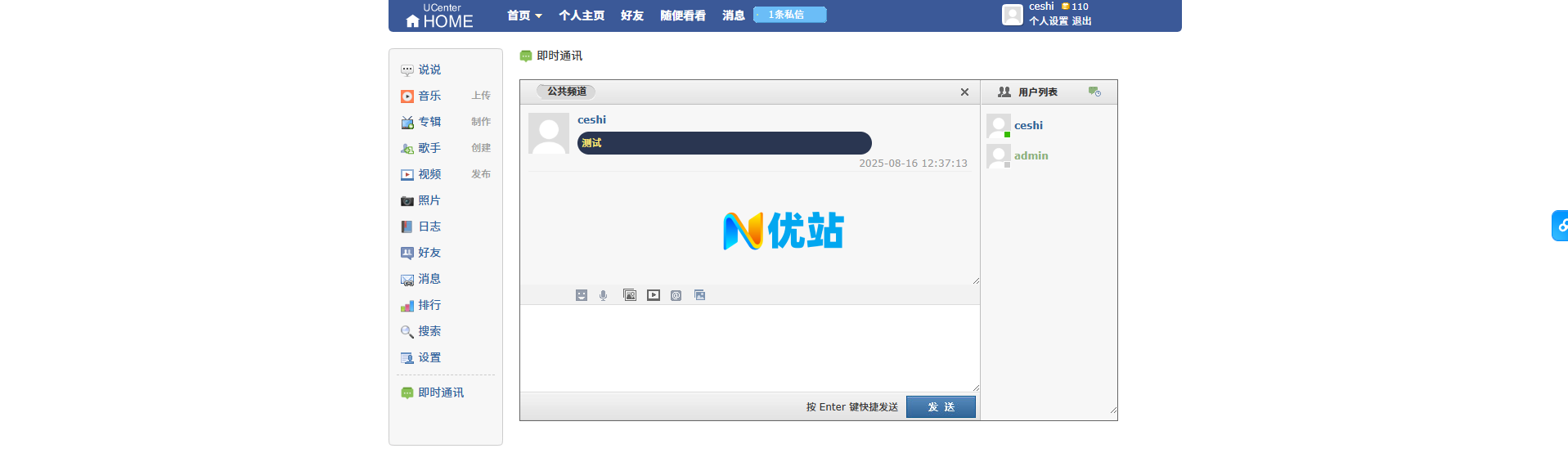Click the message text input area

pyautogui.click(x=748, y=348)
